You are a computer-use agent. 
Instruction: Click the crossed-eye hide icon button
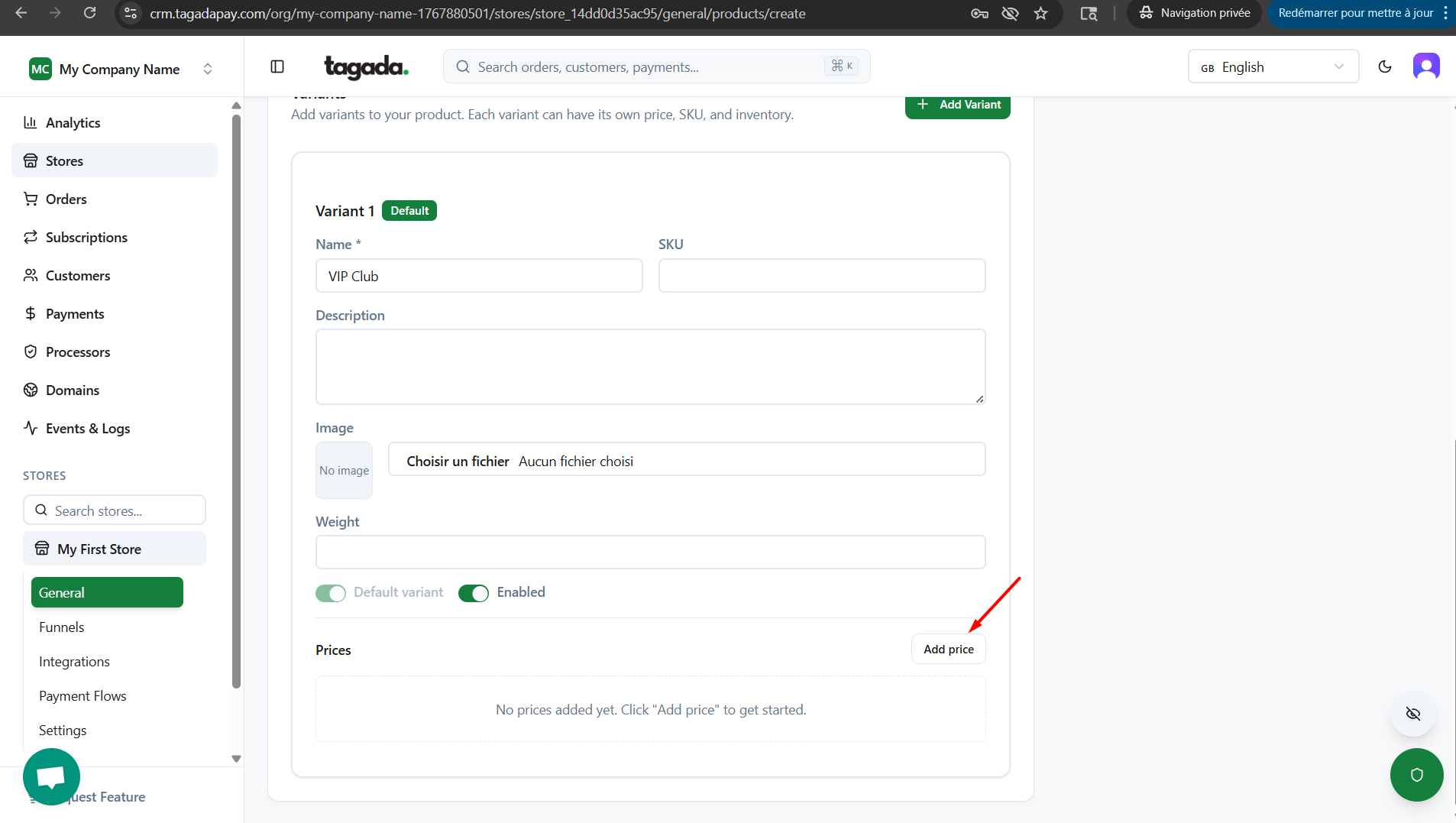coord(1412,714)
